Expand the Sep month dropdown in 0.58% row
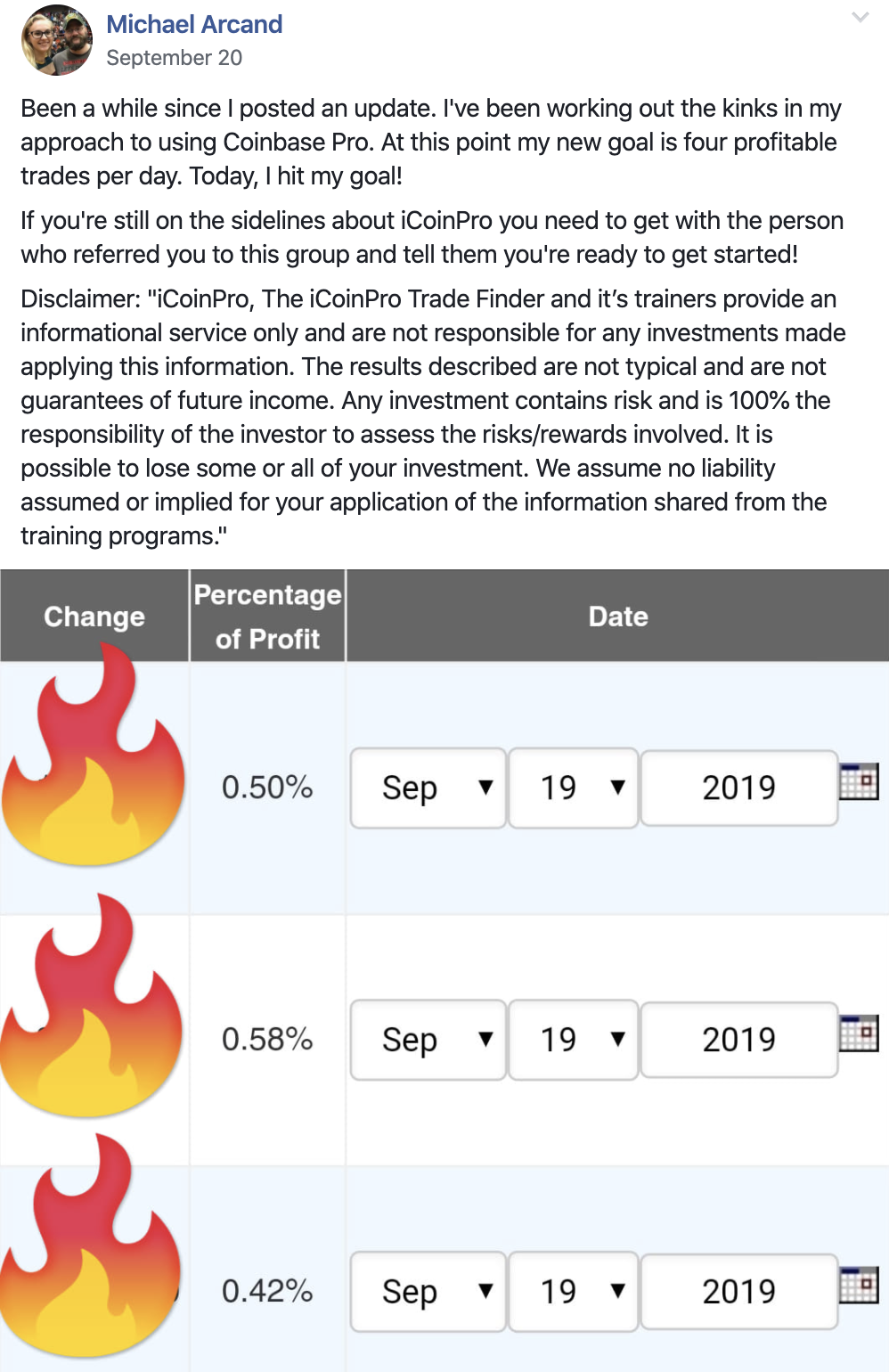889x1372 pixels. coord(428,1040)
